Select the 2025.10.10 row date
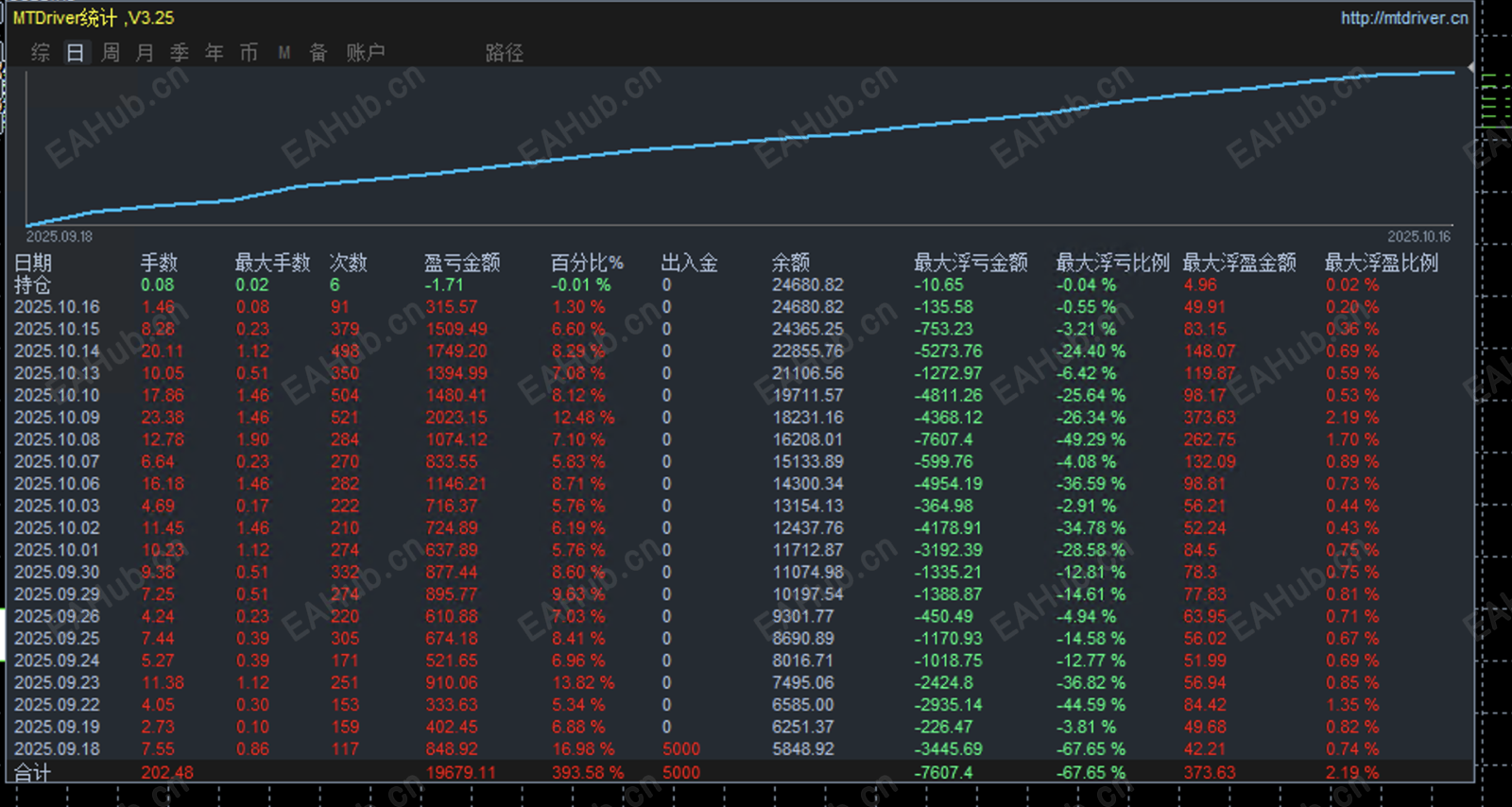 [57, 395]
